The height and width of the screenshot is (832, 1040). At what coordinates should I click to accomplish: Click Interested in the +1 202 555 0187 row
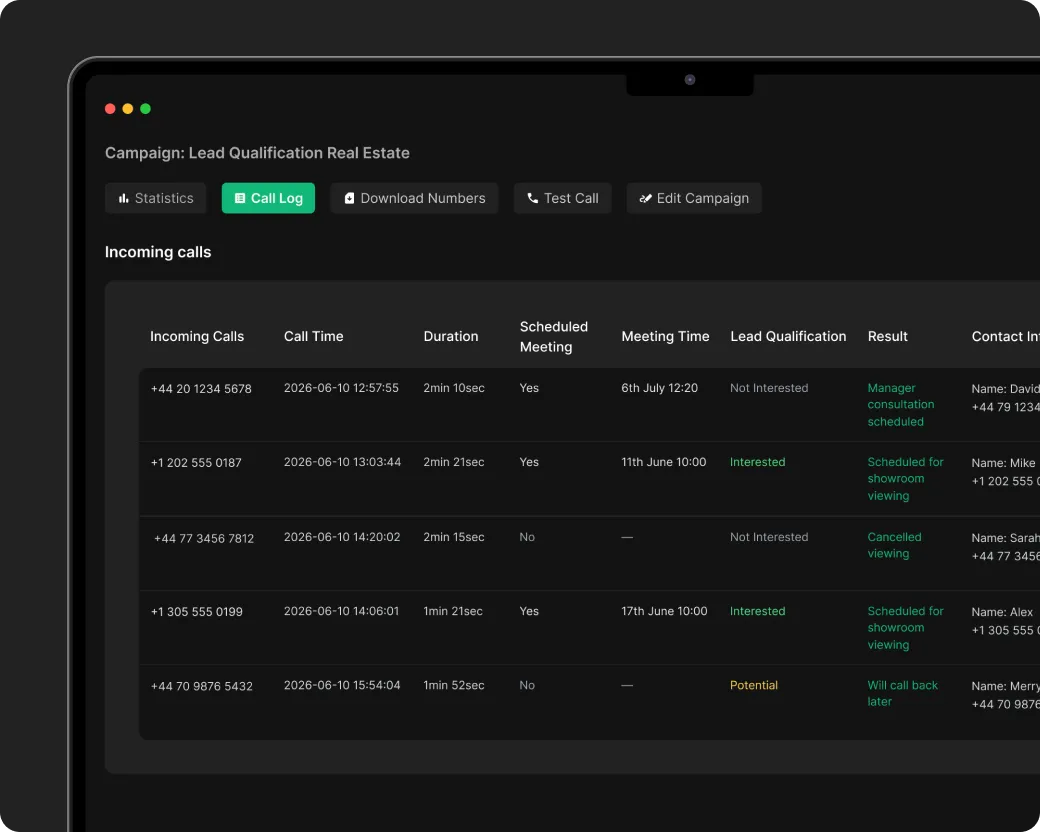click(757, 462)
